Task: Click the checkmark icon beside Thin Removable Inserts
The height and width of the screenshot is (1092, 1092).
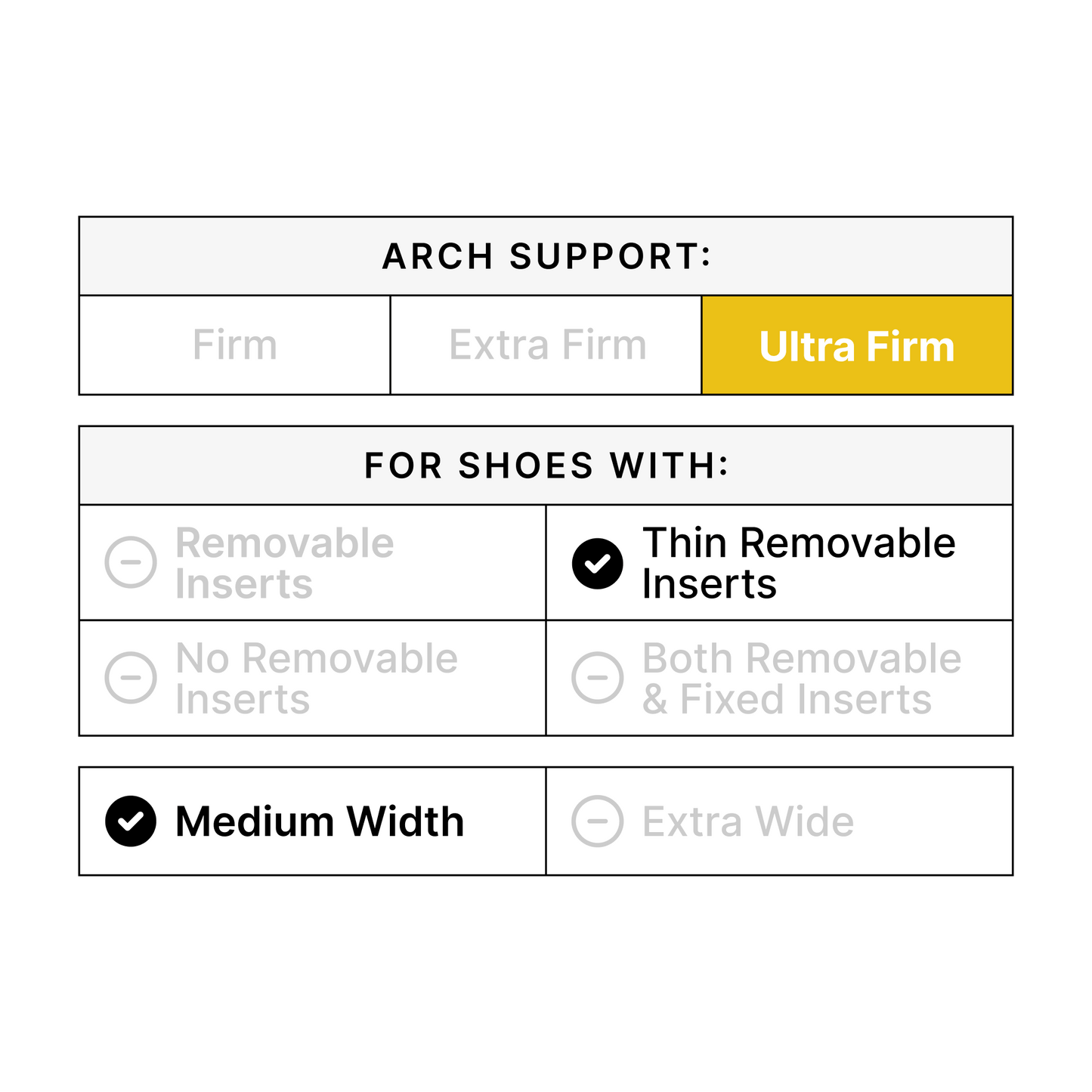Action: pos(597,563)
